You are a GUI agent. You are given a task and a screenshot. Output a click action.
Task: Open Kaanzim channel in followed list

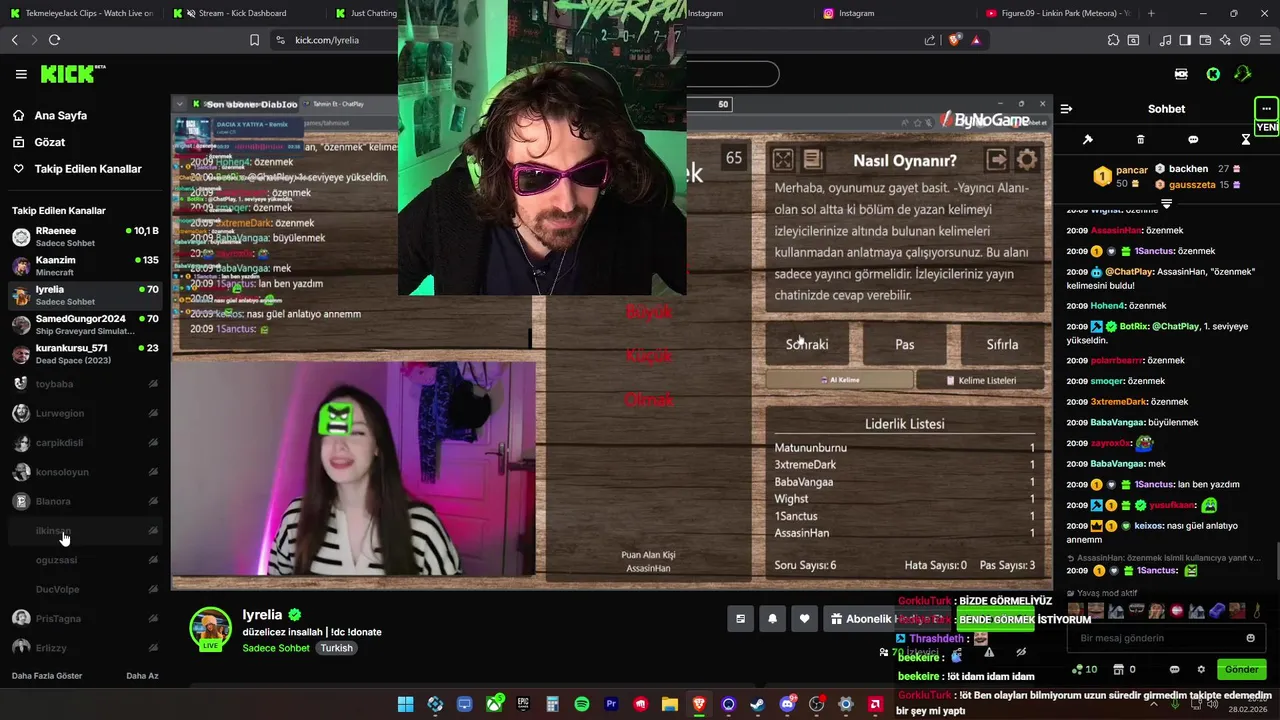point(85,265)
